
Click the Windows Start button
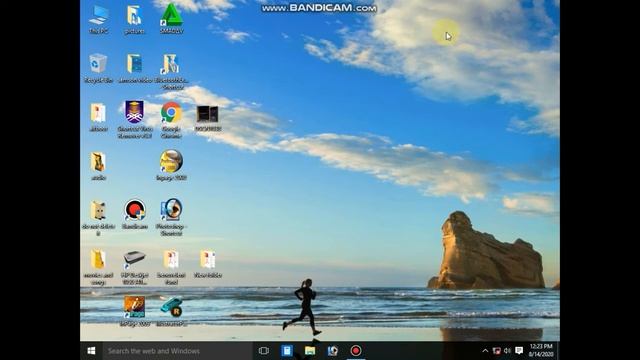coord(91,351)
